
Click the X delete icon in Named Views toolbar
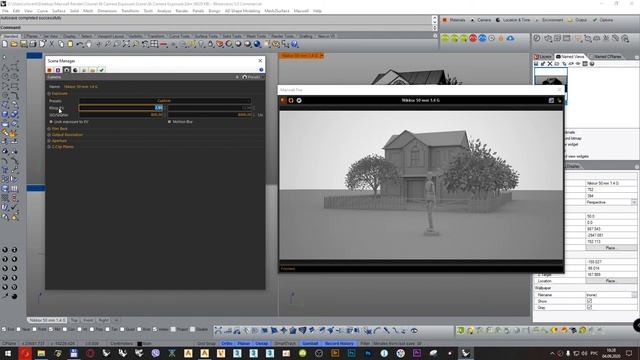click(x=550, y=64)
